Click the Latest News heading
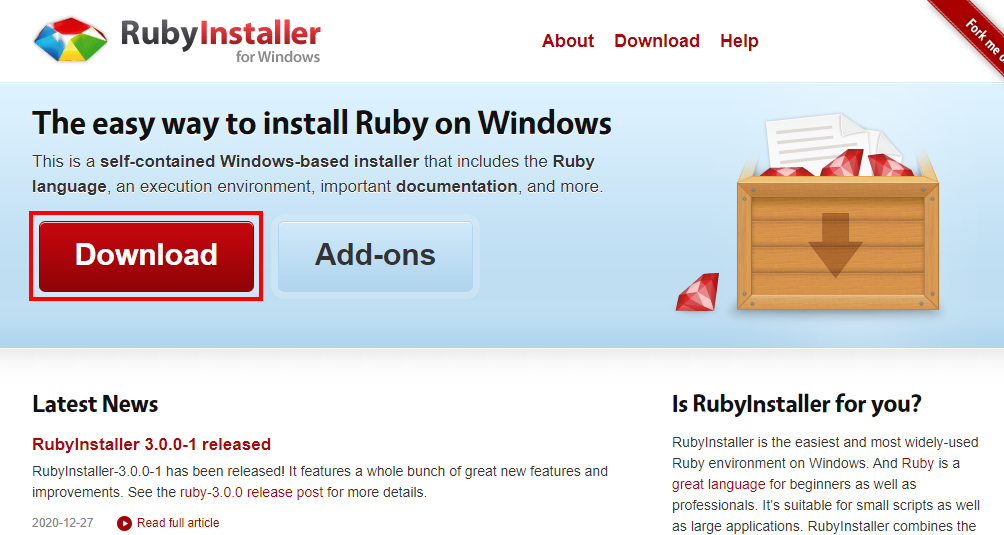 [x=95, y=404]
